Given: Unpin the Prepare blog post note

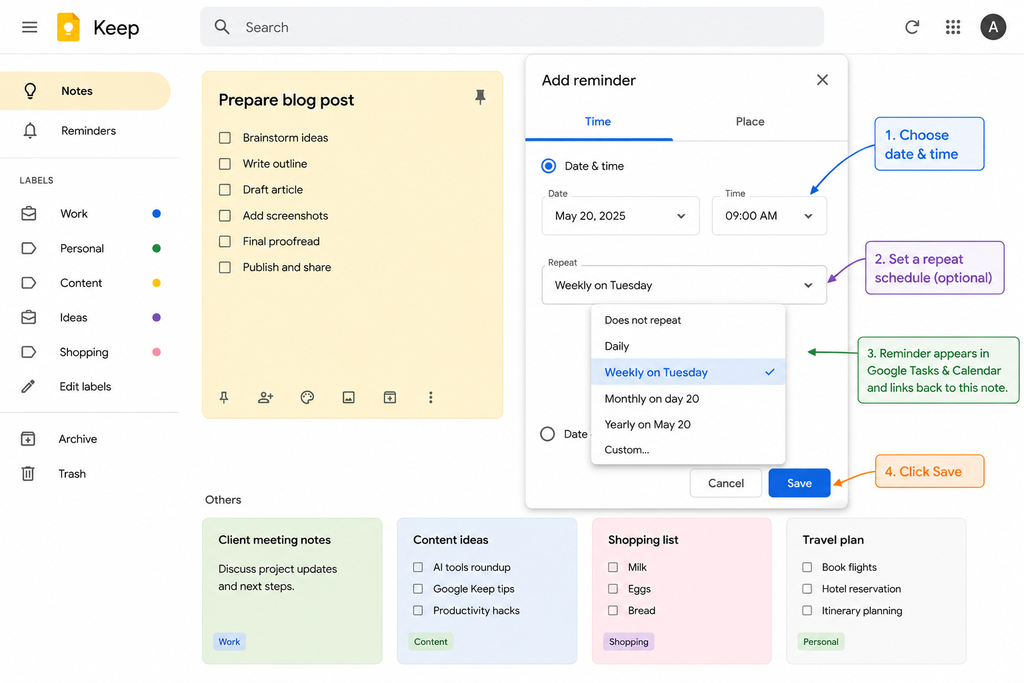Looking at the screenshot, I should (x=480, y=97).
